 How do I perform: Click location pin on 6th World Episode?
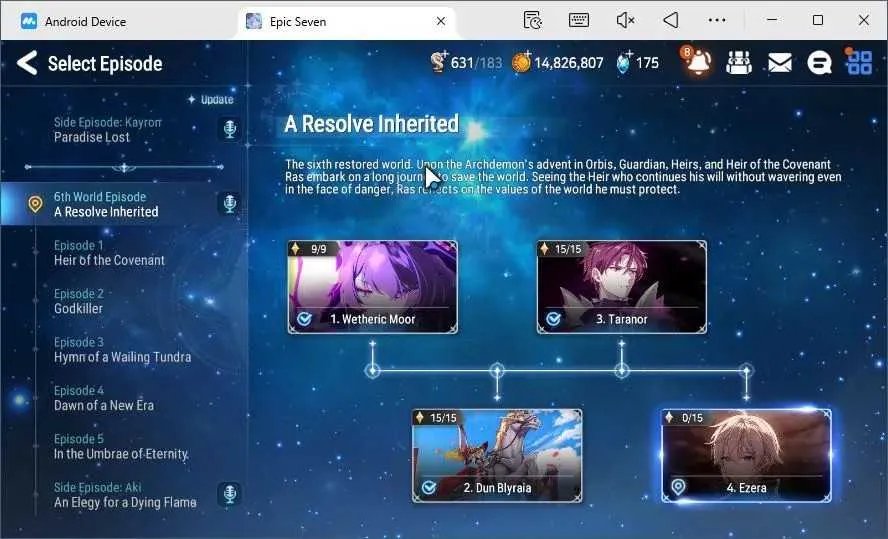(x=35, y=204)
